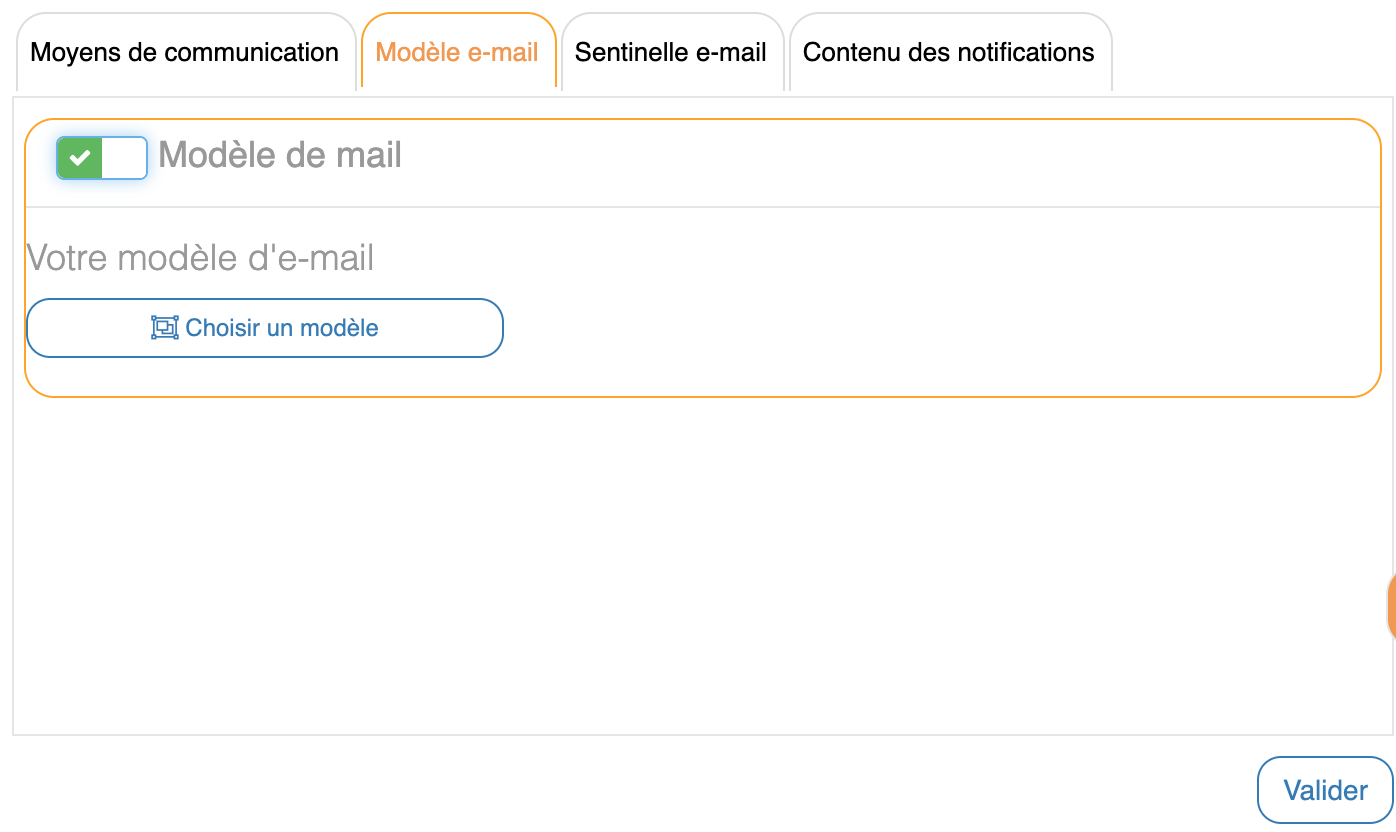This screenshot has height=832, width=1396.
Task: Go to the Contenu des notifications tab
Action: 949,53
